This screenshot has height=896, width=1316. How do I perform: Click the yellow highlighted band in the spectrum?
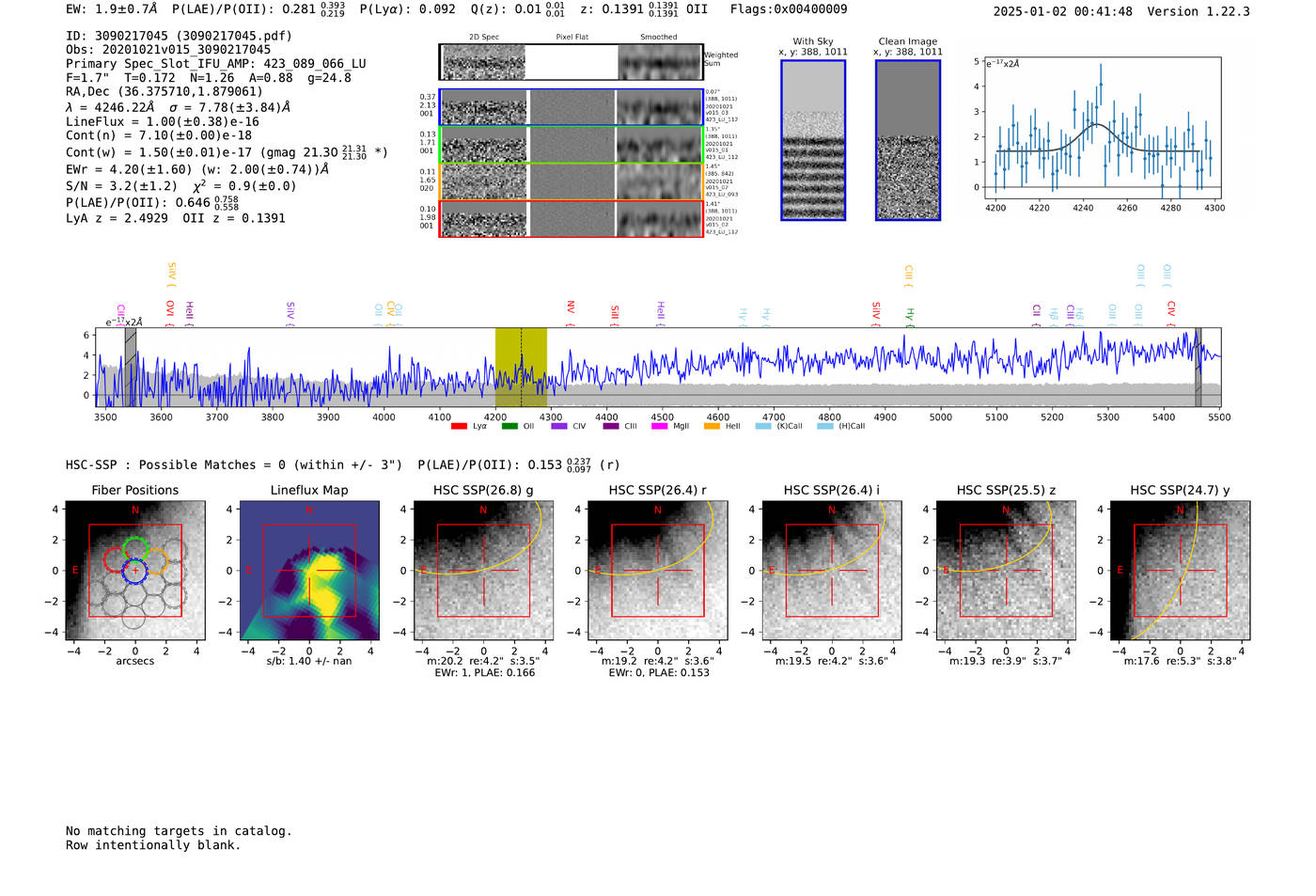click(521, 367)
